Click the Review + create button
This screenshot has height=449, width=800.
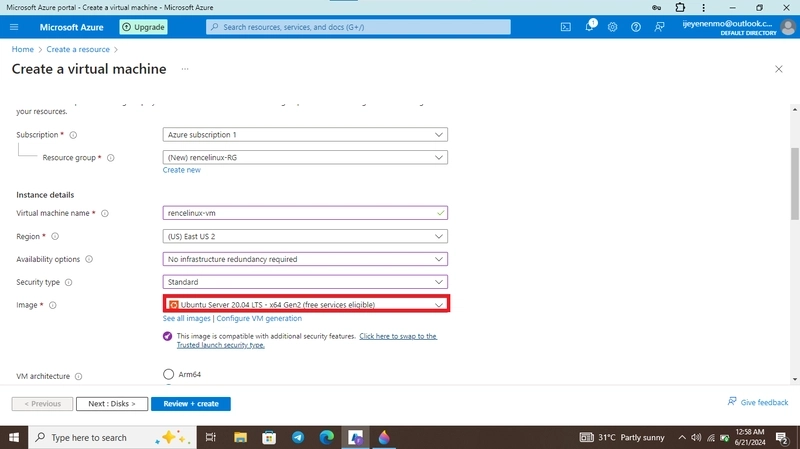(x=191, y=404)
